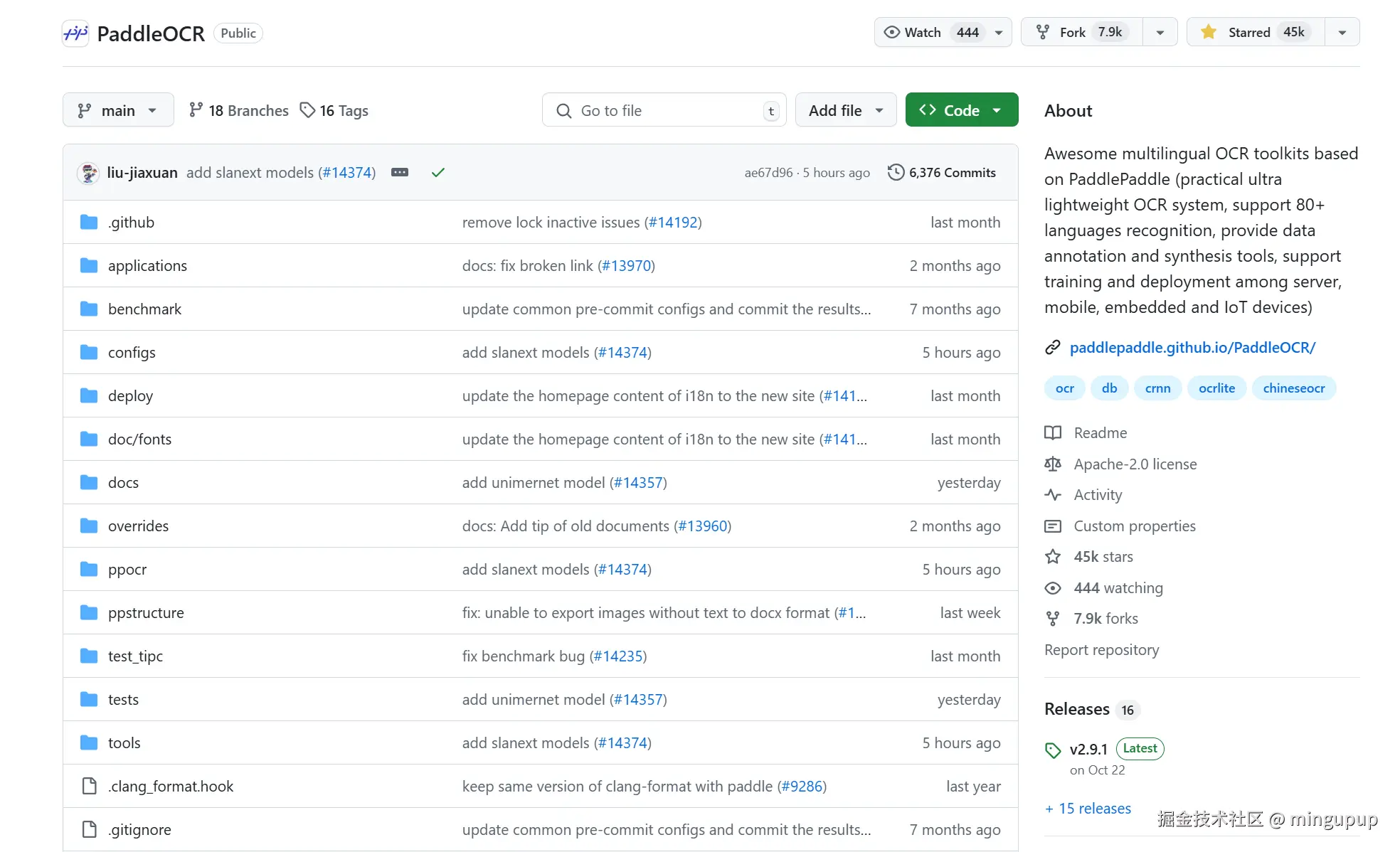
Task: Open the star lists dropdown arrow
Action: [1342, 33]
